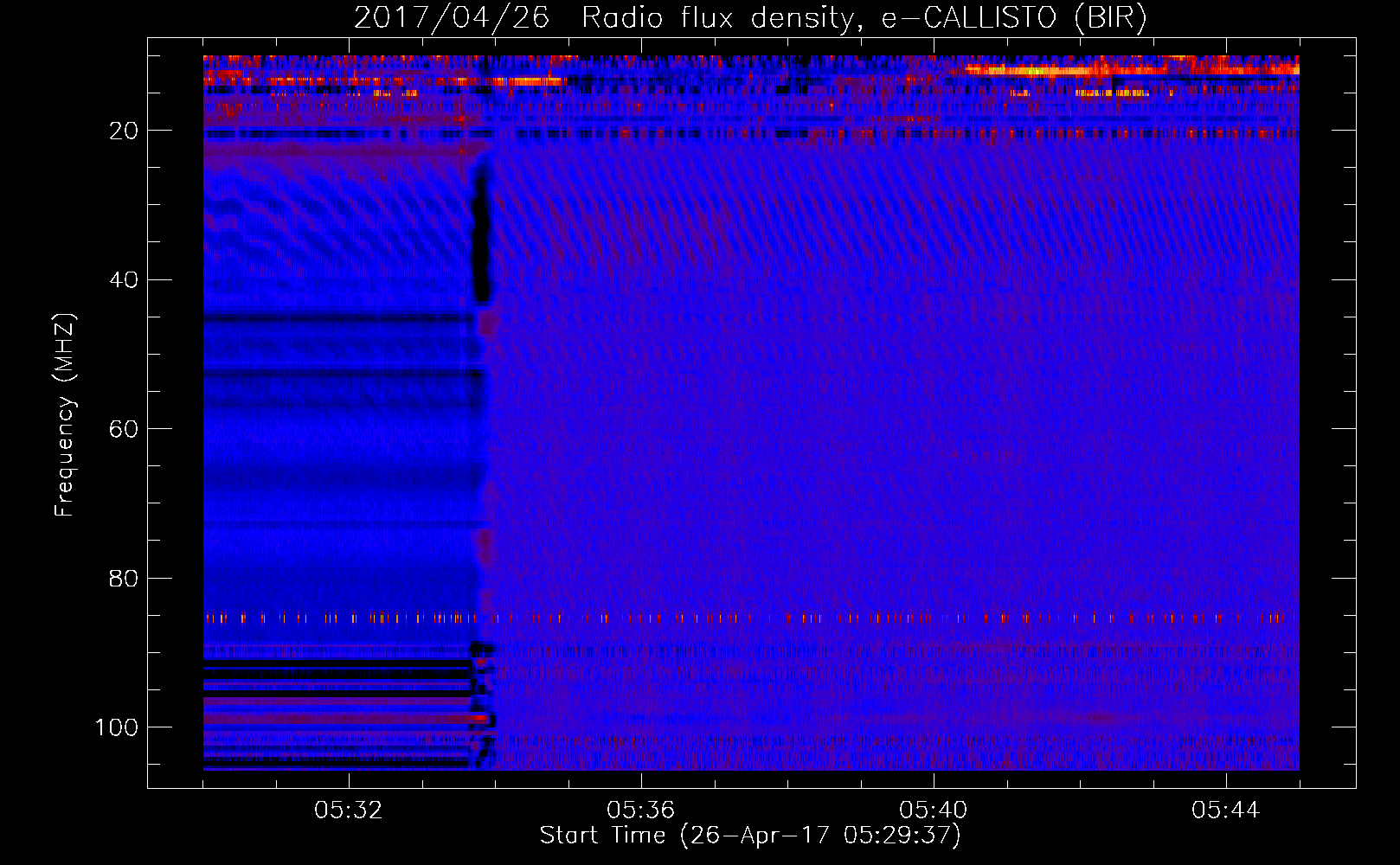Click the 'Start Time (26-Apr-17 05:29:37)' label
This screenshot has height=865, width=1400.
click(750, 836)
